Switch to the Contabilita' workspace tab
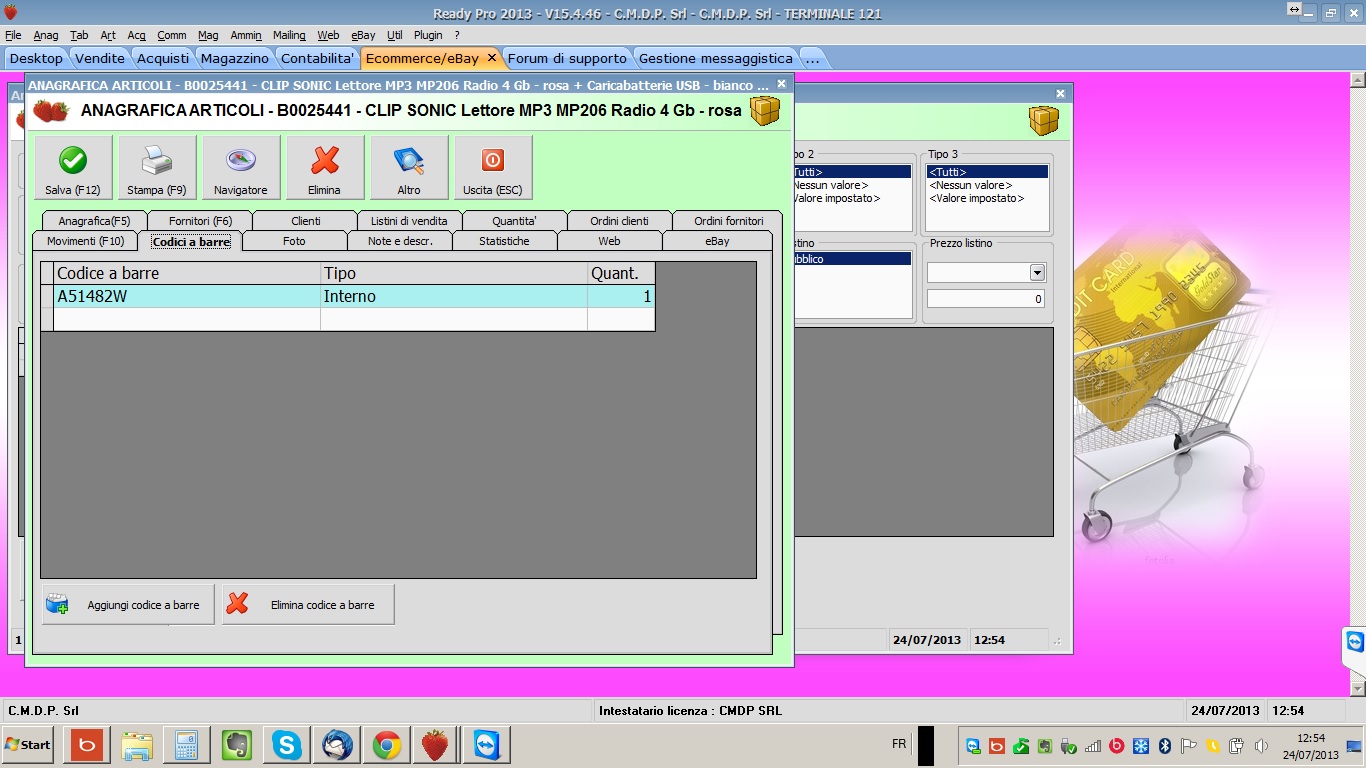The image size is (1366, 768). pyautogui.click(x=318, y=58)
